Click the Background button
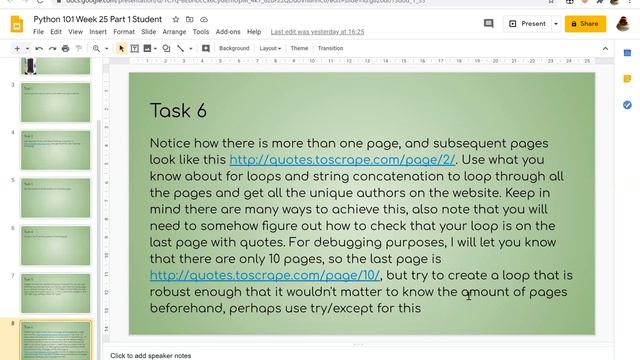Screen dimensions: 640x360 [234, 48]
